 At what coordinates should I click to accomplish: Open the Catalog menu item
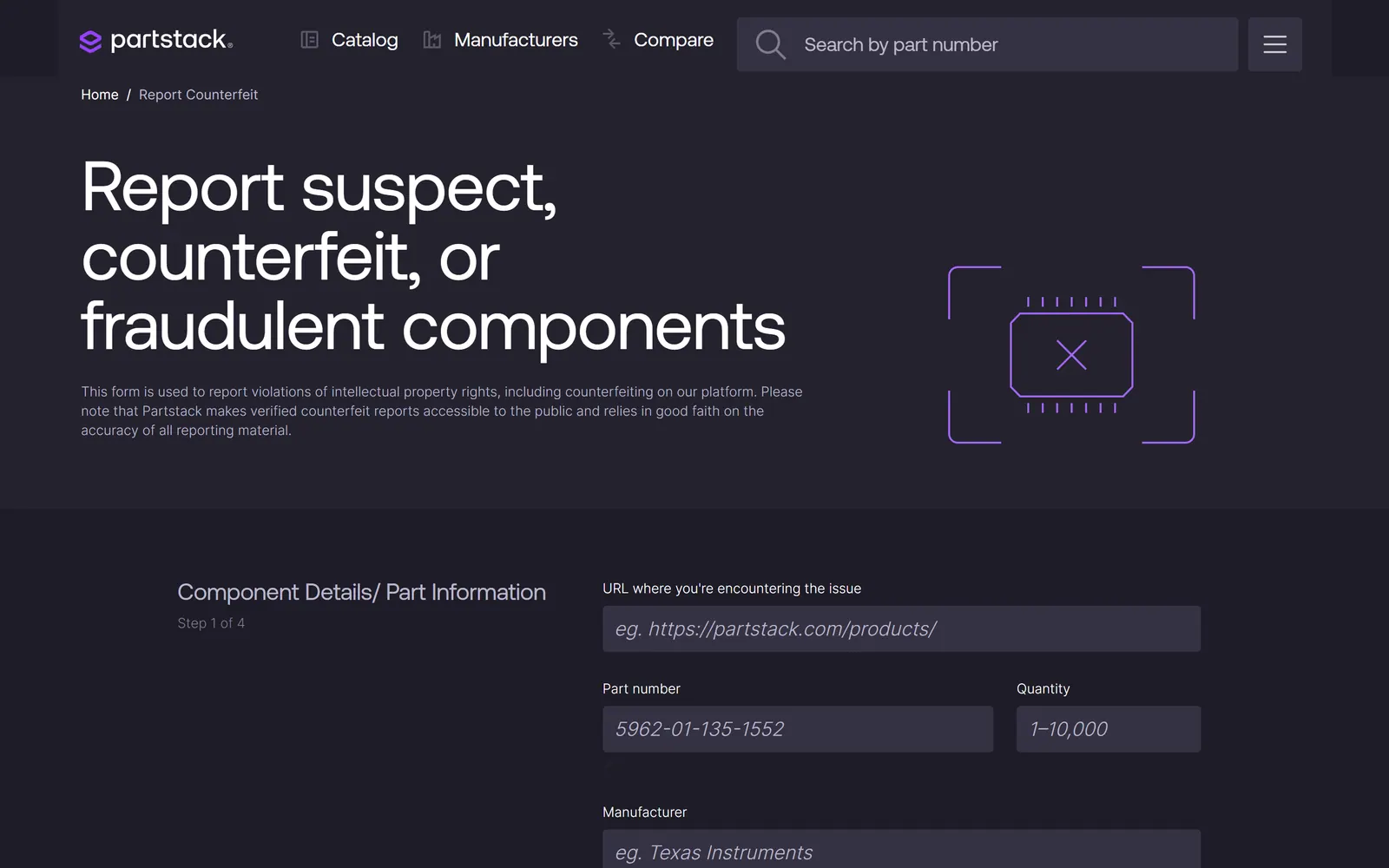(x=349, y=40)
